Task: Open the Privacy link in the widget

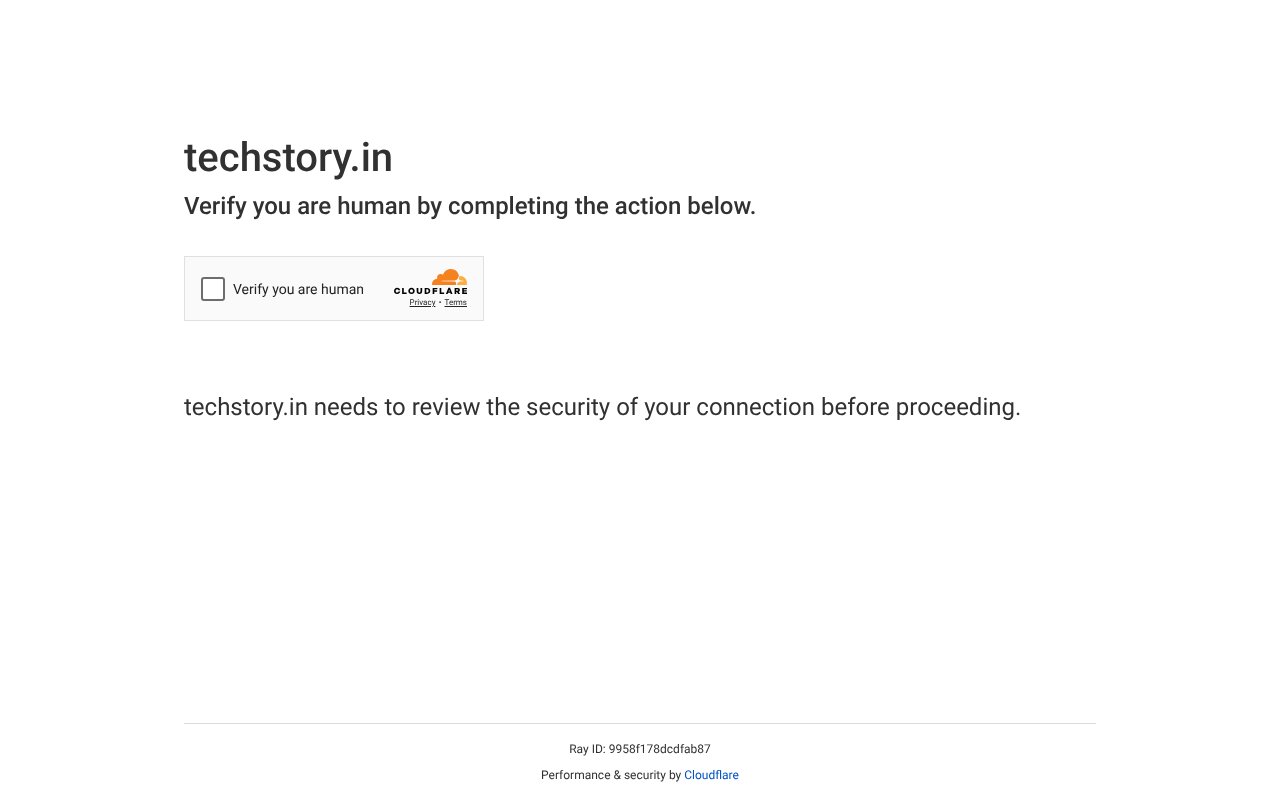Action: click(422, 302)
